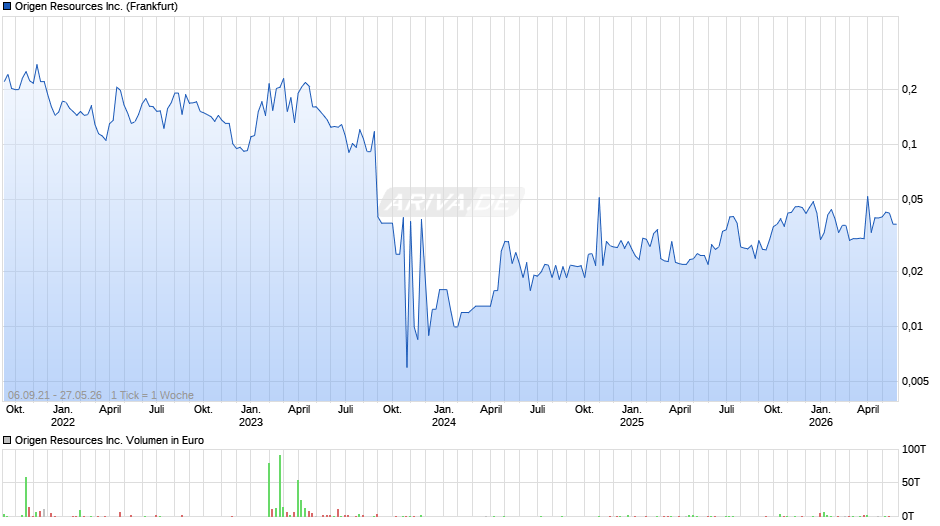Click the volume axis label '100T'
Viewport: 940px width, 526px height.
pos(914,449)
